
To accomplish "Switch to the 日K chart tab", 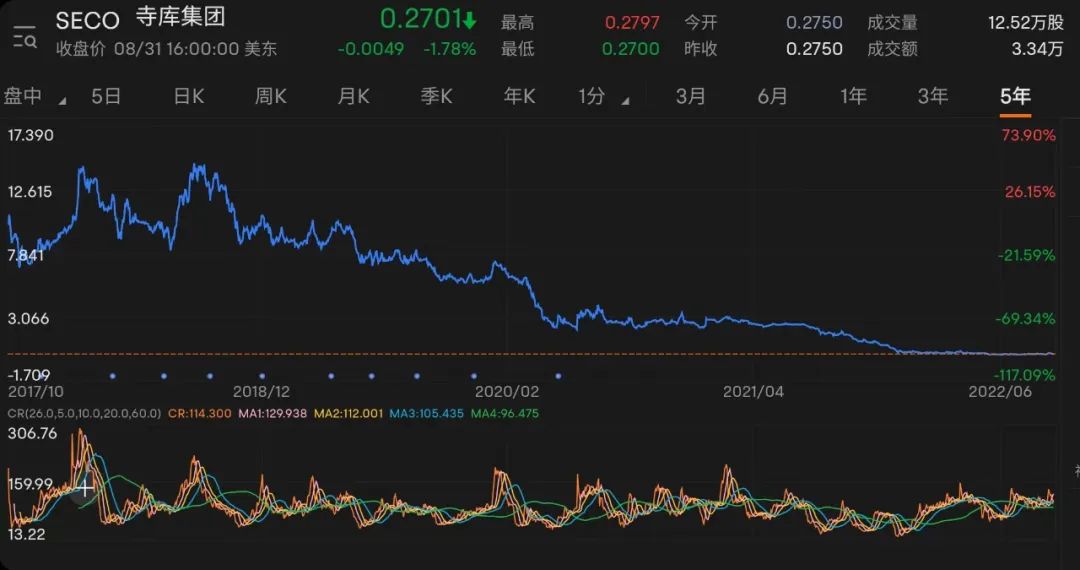I will coord(189,96).
